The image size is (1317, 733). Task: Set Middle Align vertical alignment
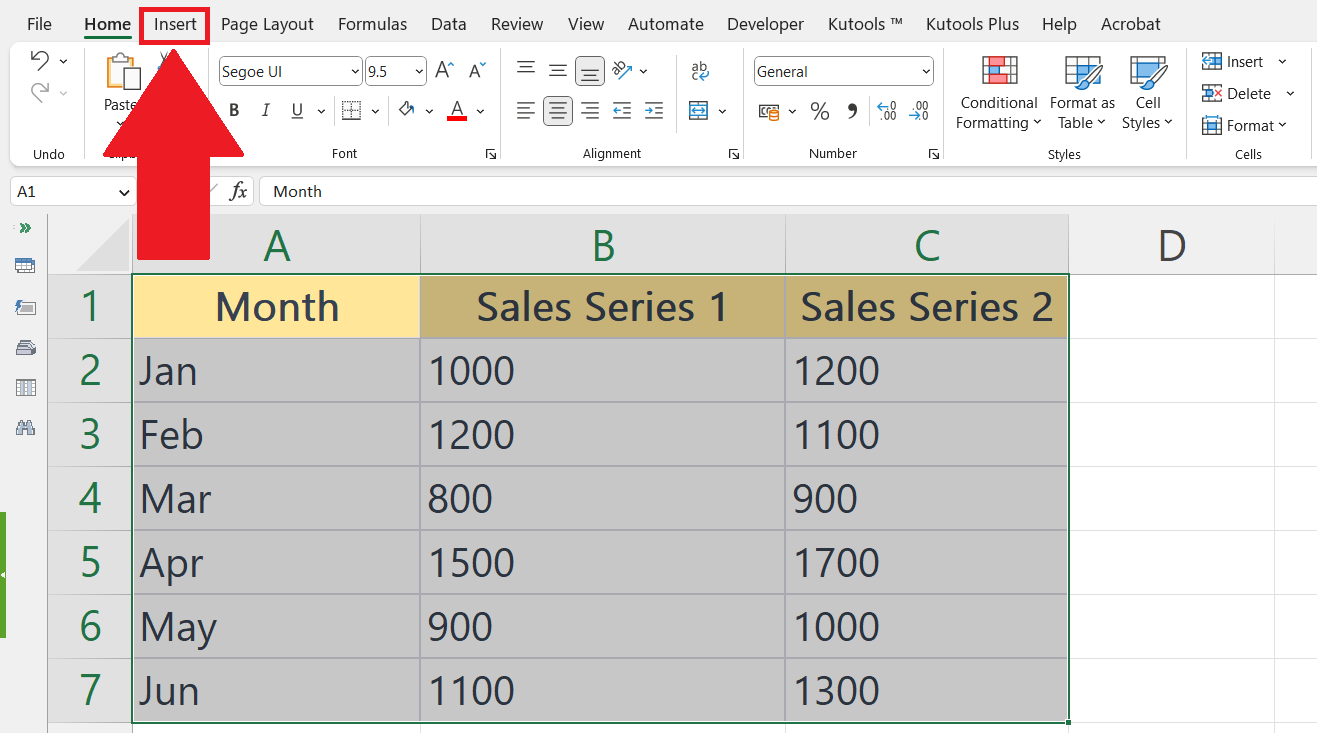(558, 70)
